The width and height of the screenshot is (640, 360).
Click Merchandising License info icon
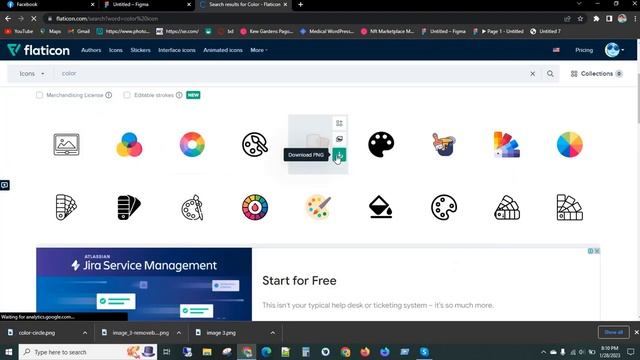coord(109,95)
